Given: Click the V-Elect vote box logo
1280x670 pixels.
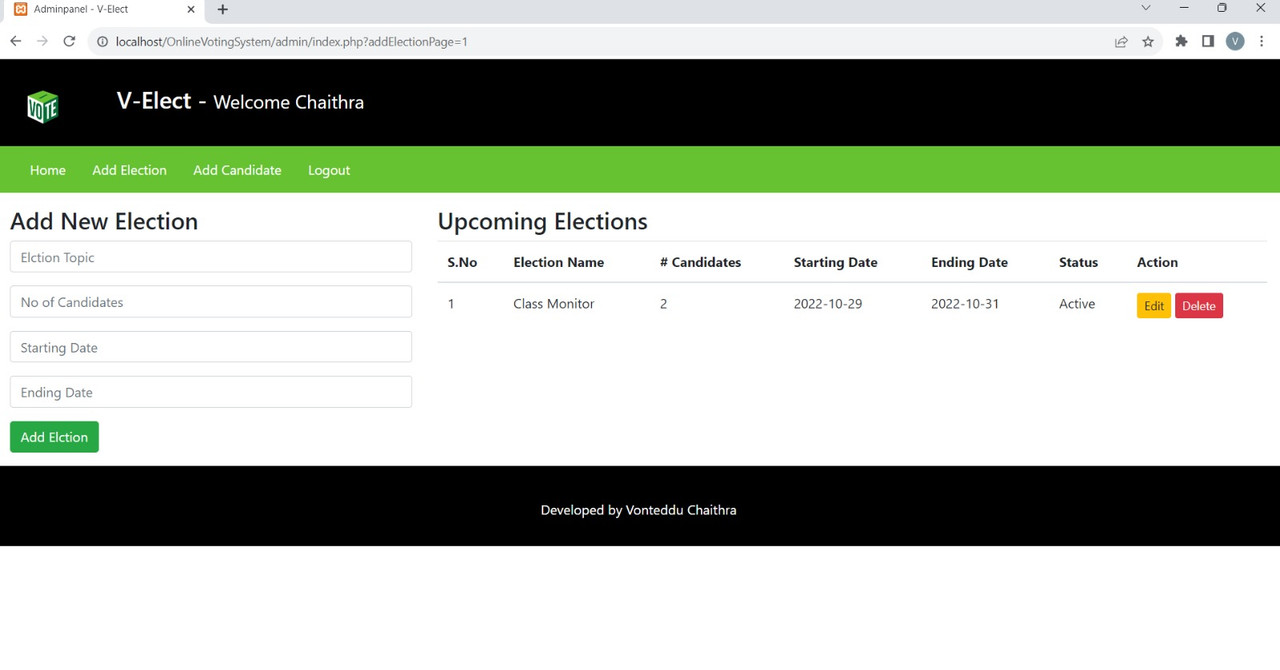Looking at the screenshot, I should [x=42, y=106].
